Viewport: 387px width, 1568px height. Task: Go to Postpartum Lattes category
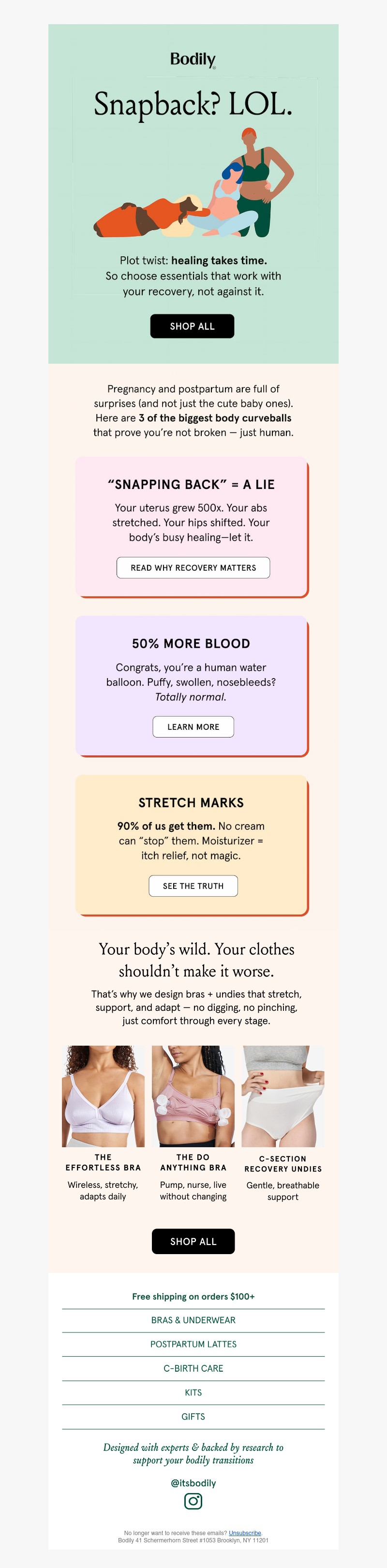click(193, 1344)
